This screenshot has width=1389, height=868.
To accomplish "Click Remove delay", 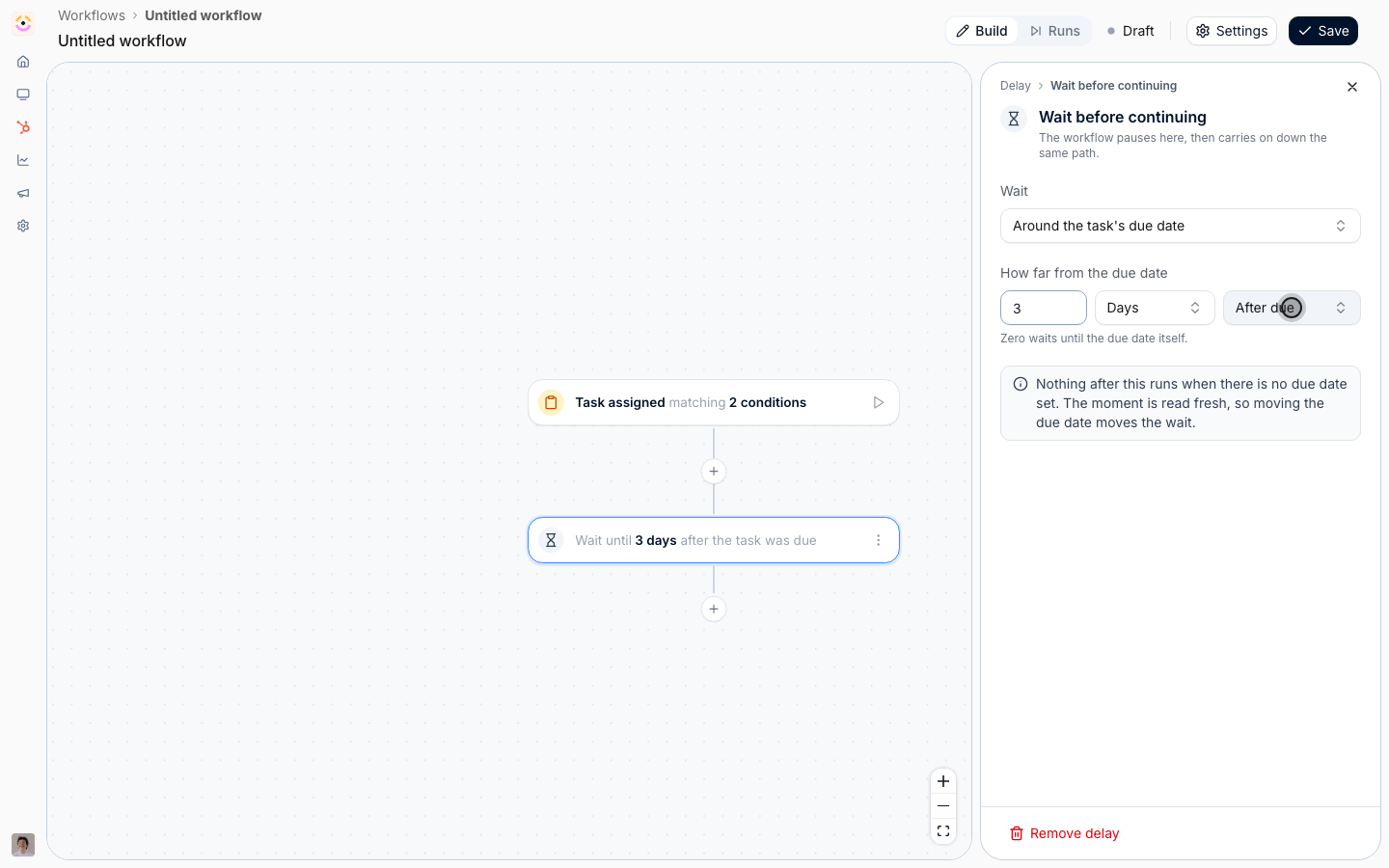I will tap(1065, 833).
